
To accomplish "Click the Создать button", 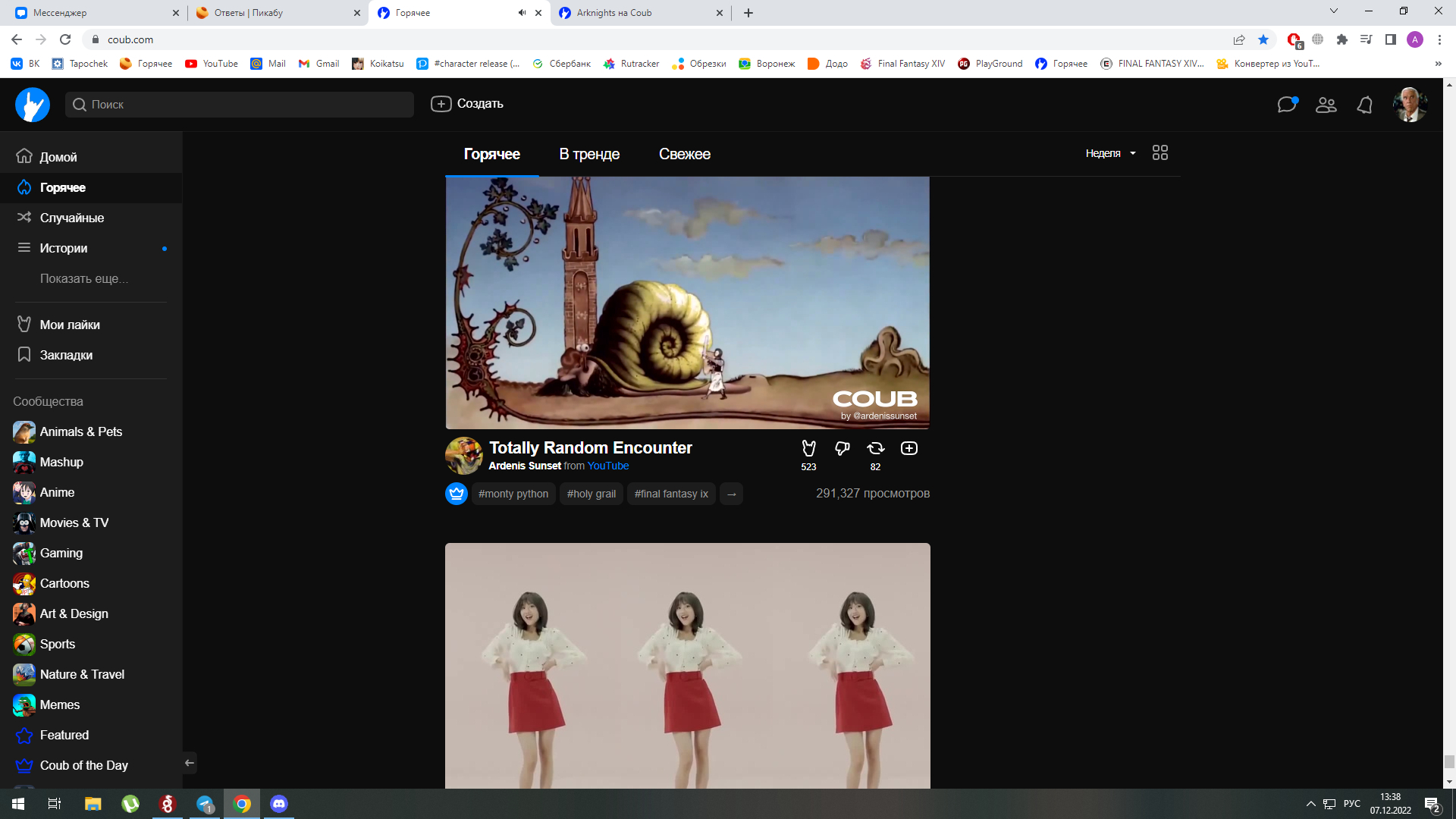I will 467,104.
